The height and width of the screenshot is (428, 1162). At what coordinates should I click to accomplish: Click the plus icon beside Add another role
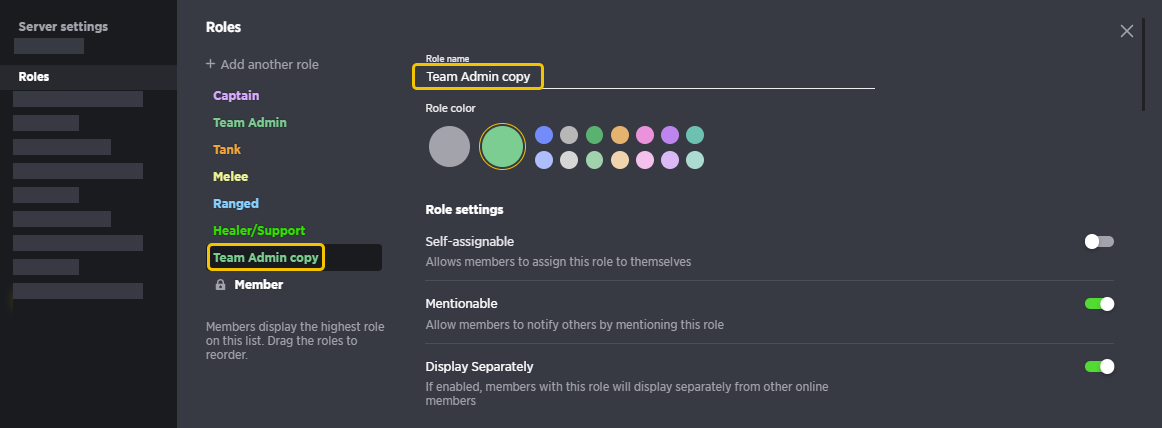coord(210,64)
